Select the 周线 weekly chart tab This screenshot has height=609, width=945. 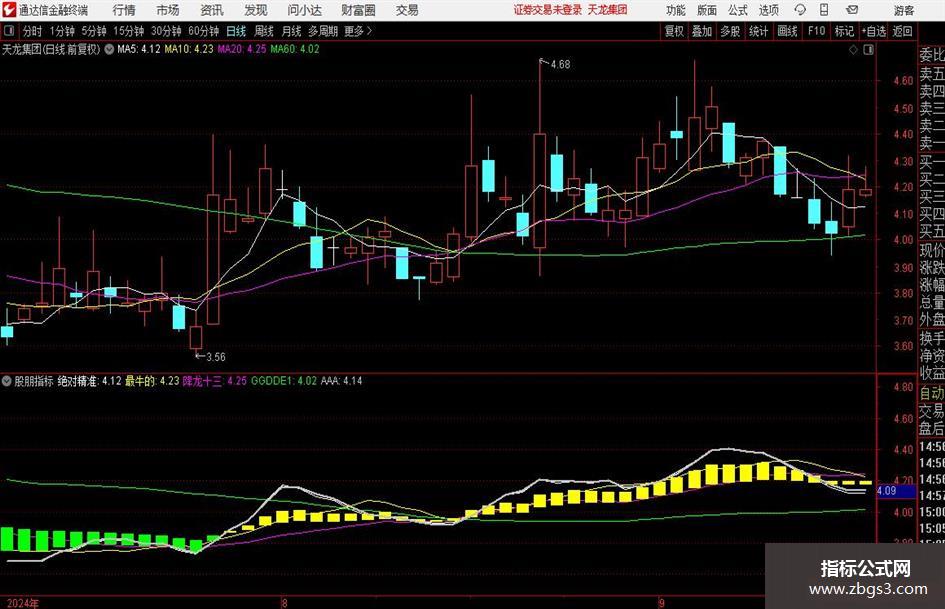264,31
